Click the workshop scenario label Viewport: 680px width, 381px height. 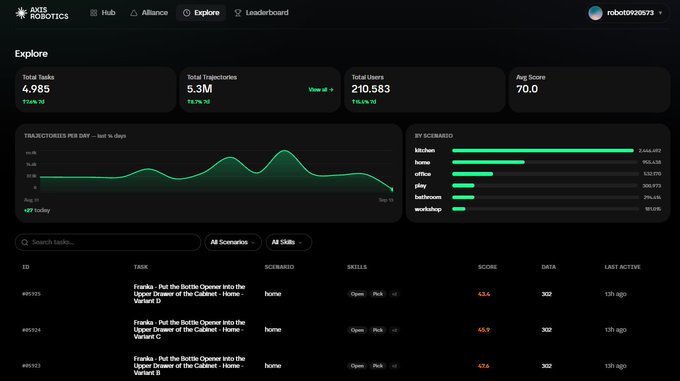(428, 209)
